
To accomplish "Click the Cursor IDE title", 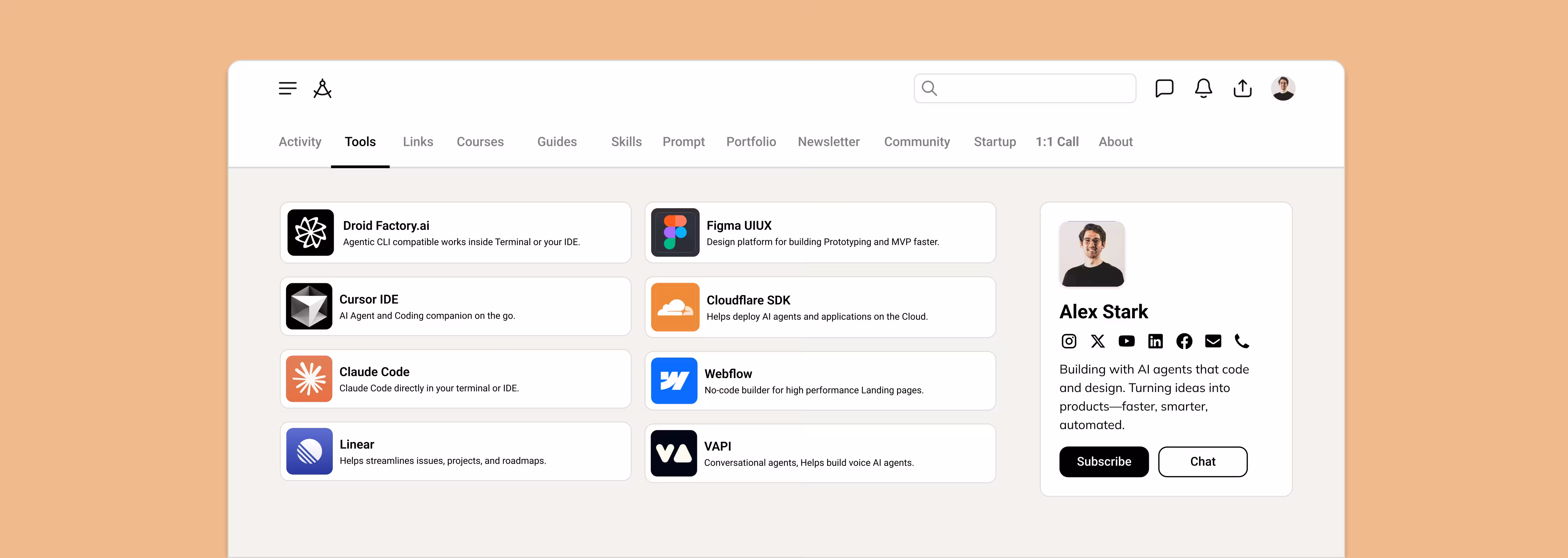I will point(369,300).
